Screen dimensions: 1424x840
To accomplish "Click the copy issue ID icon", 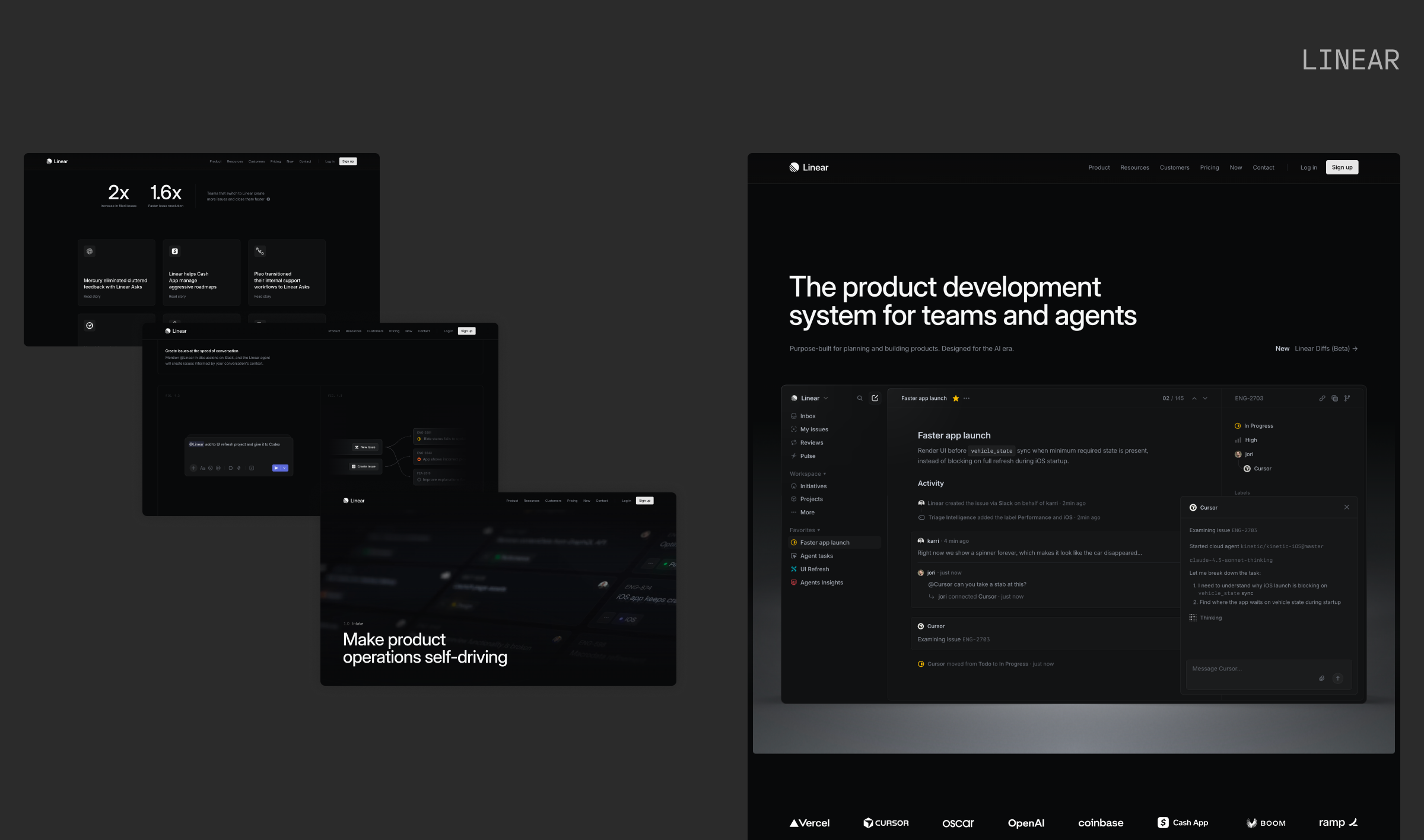I will (x=1334, y=398).
